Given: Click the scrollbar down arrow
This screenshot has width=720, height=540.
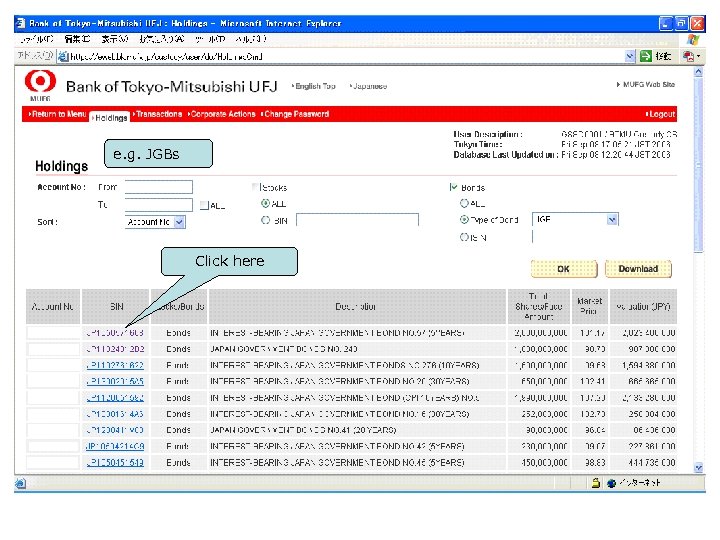Looking at the screenshot, I should pos(698,467).
